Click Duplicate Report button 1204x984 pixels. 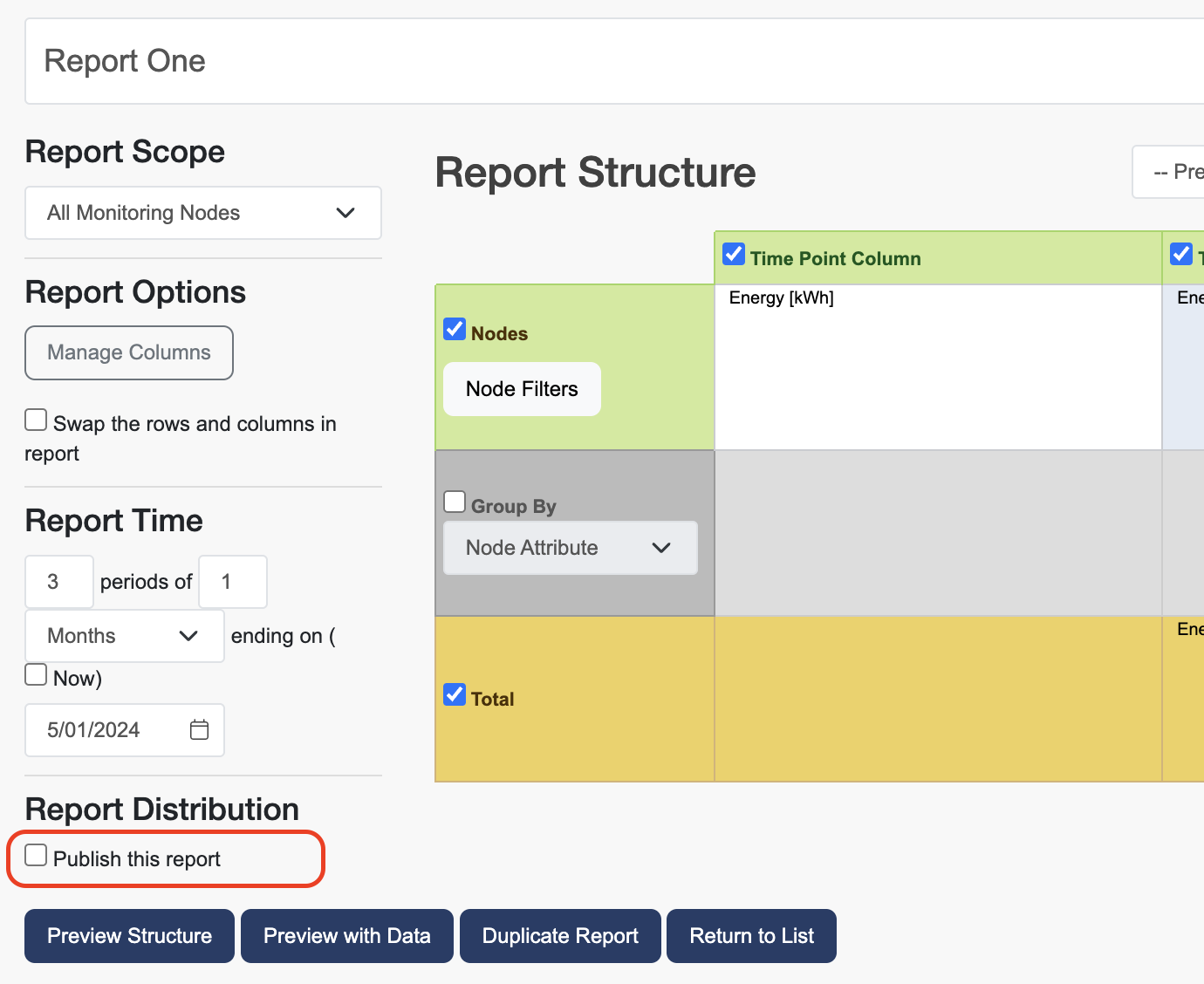560,936
